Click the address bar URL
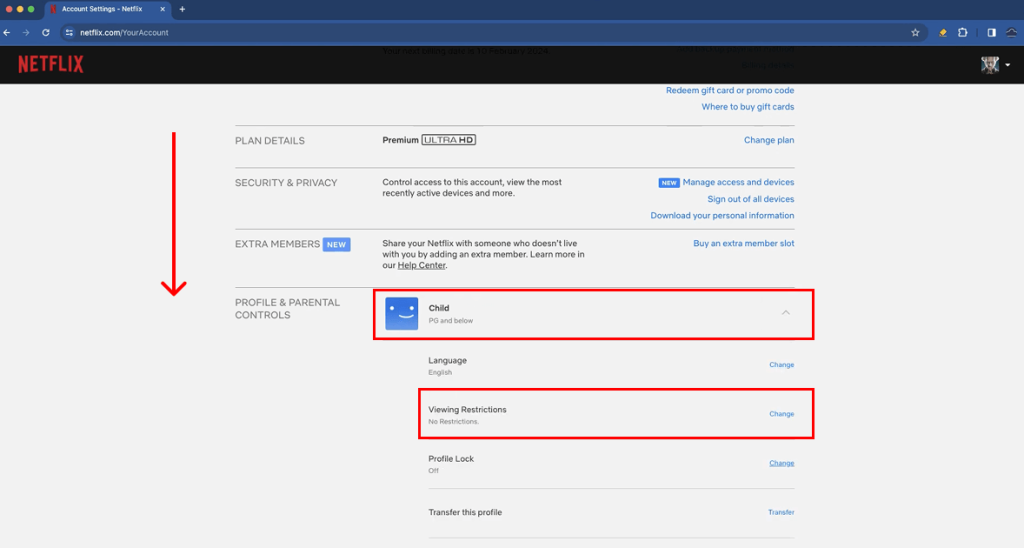 tap(124, 33)
